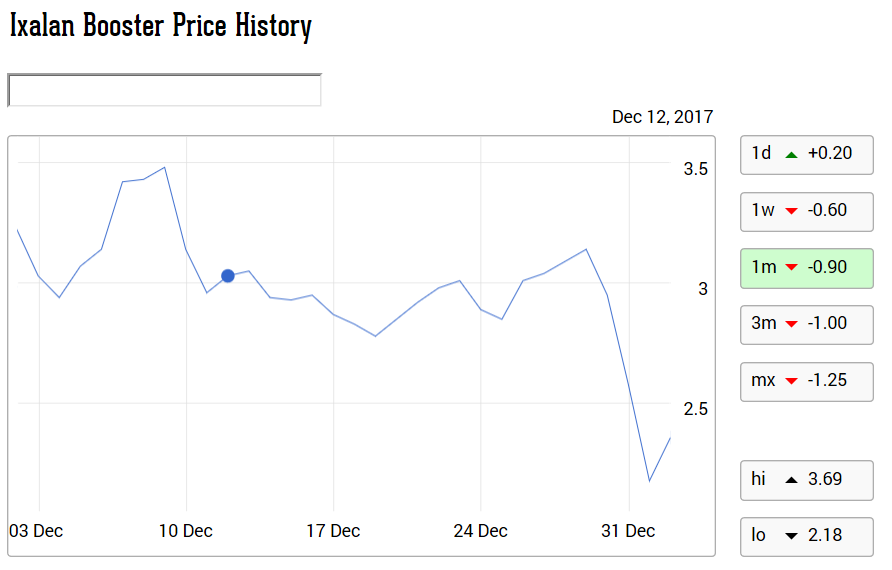
Task: Click the black up arrow beside hi
Action: [x=791, y=480]
